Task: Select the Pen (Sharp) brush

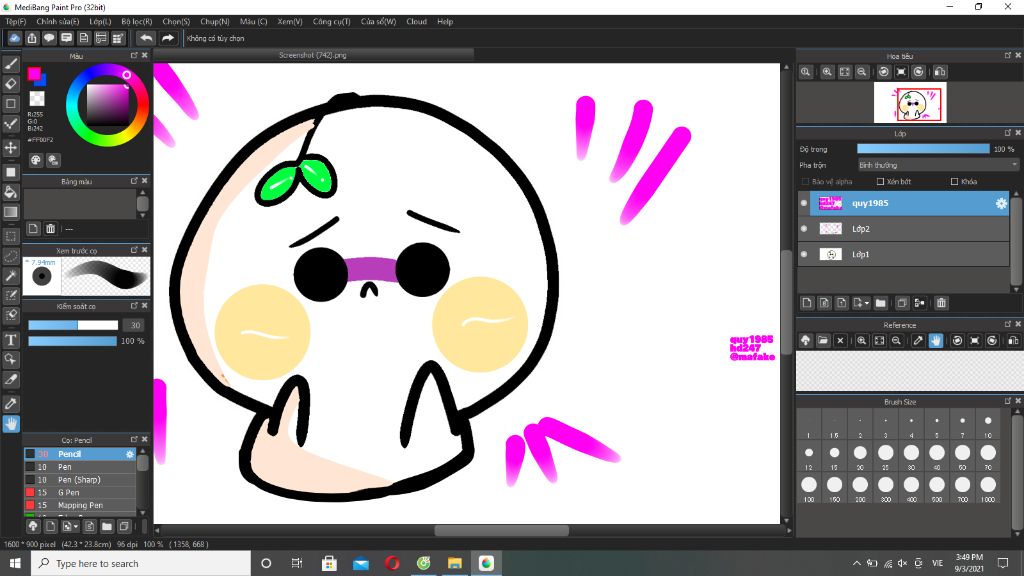Action: (x=80, y=479)
